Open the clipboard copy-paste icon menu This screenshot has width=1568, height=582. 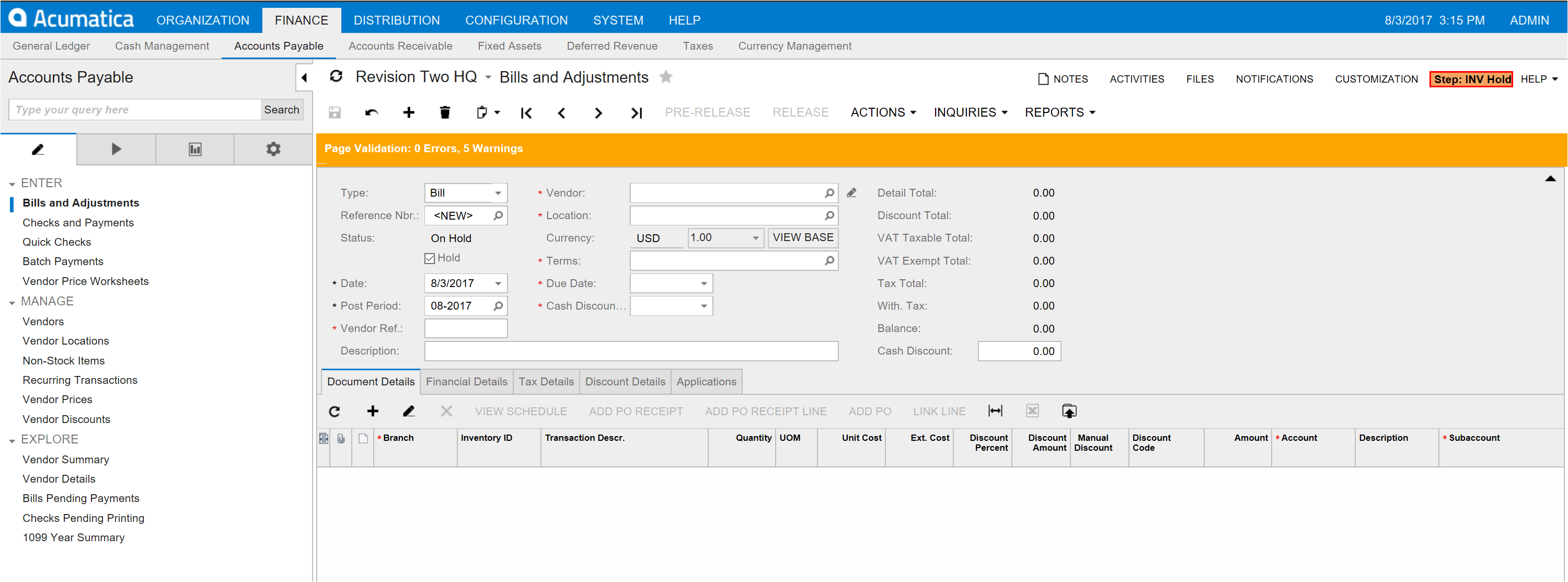[488, 112]
